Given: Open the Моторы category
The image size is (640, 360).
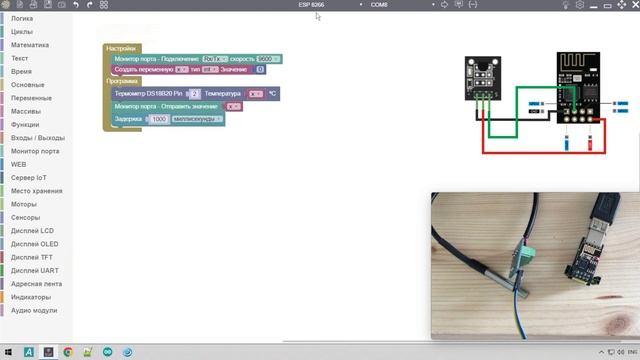Looking at the screenshot, I should (x=24, y=204).
